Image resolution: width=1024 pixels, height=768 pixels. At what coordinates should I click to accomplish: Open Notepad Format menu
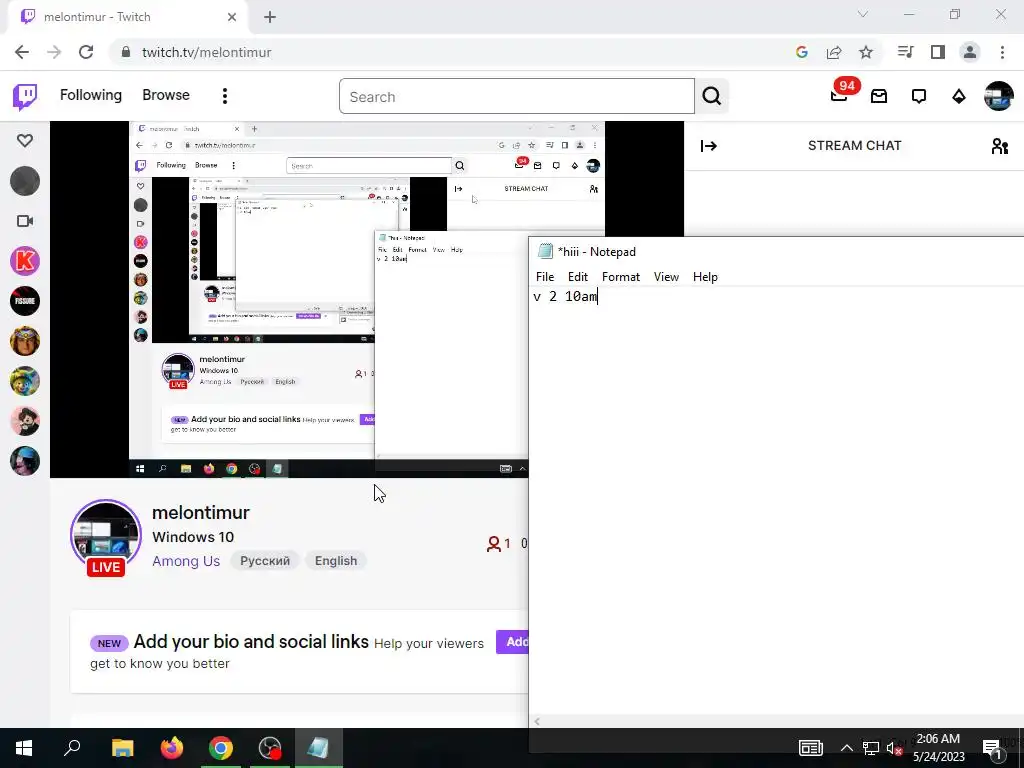tap(620, 277)
